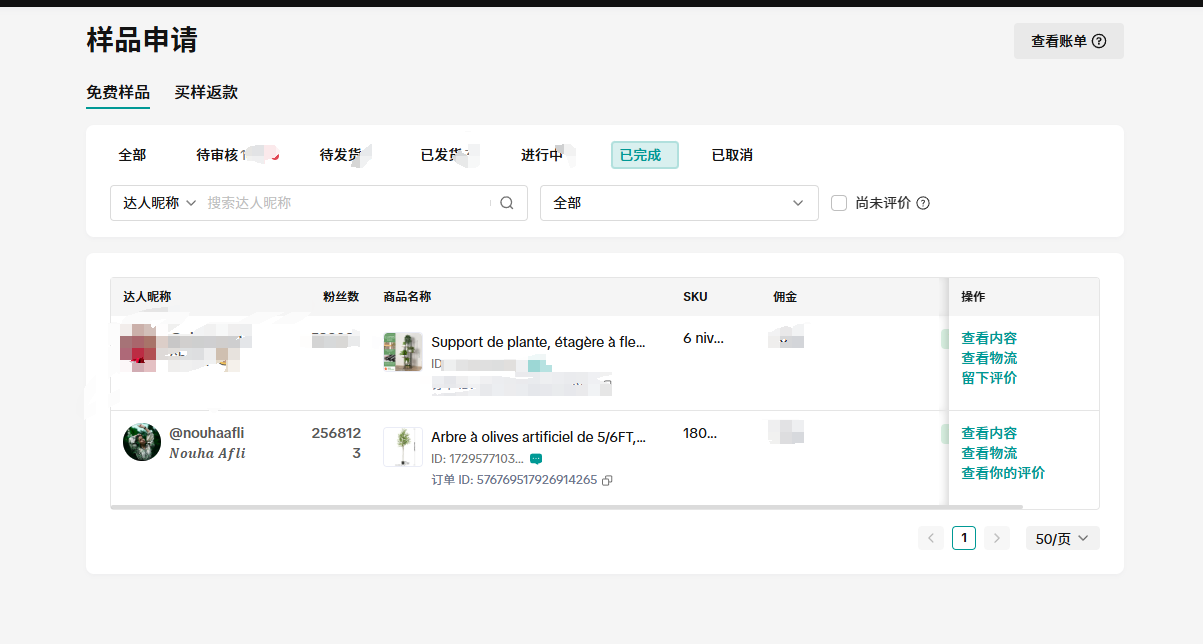
Task: Expand the 达人昵称 search type dropdown
Action: (x=160, y=203)
